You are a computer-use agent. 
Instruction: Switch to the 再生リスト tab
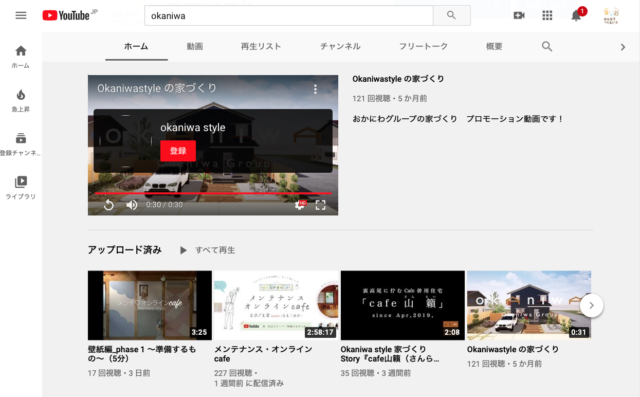point(260,47)
